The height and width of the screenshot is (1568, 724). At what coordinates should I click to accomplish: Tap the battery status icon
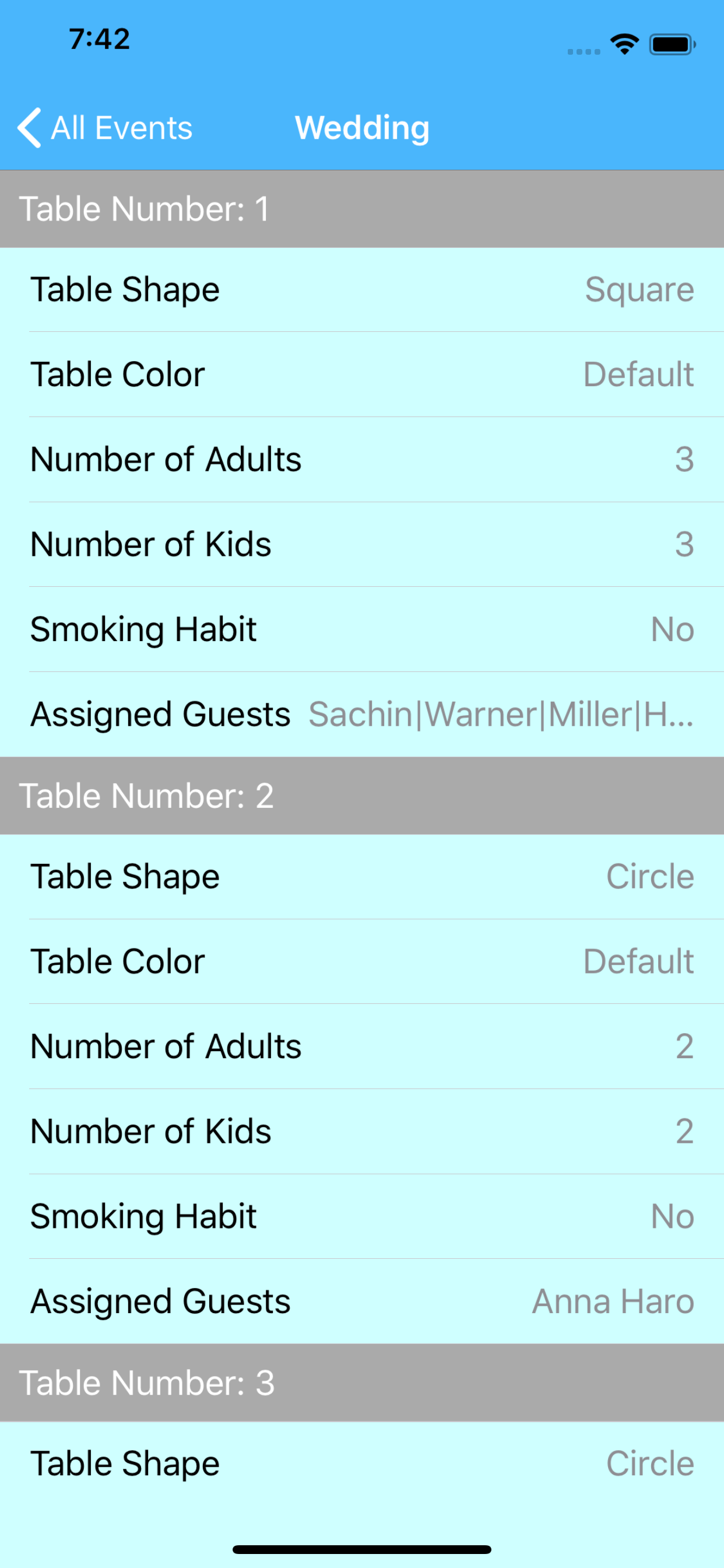click(672, 44)
